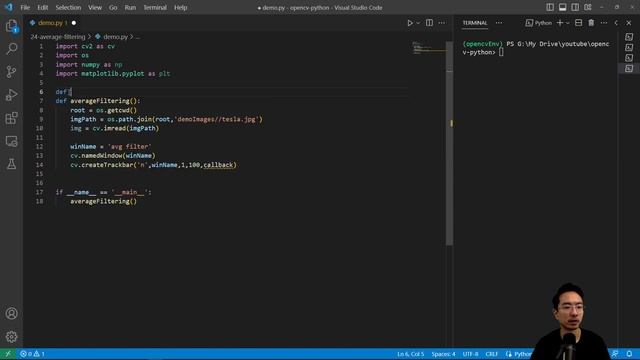Viewport: 640px width, 360px height.
Task: Switch to the TERMINAL panel tab
Action: point(475,23)
